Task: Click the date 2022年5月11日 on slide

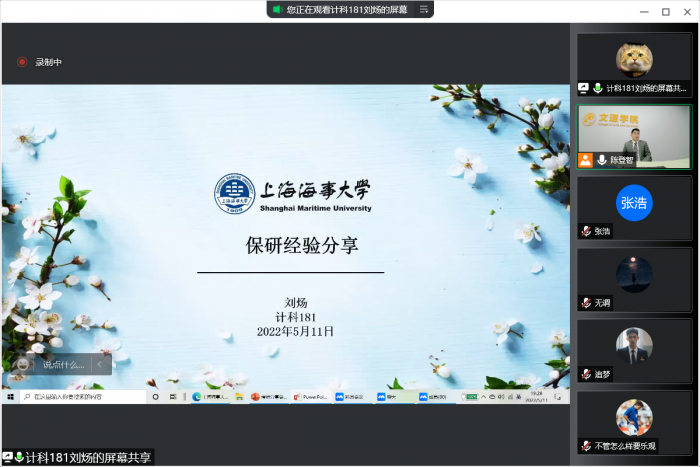Action: (295, 331)
